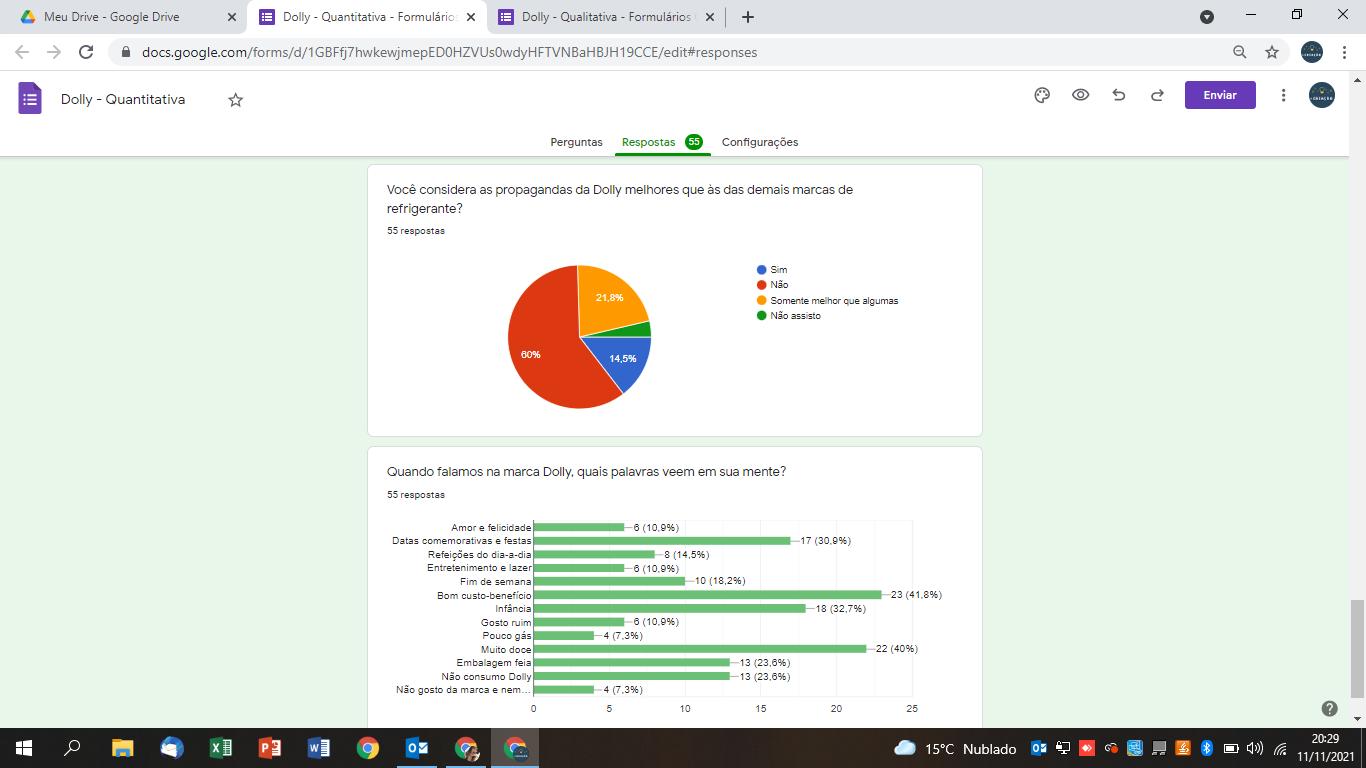The image size is (1366, 768).
Task: Open the Google Forms home icon
Action: click(x=30, y=98)
